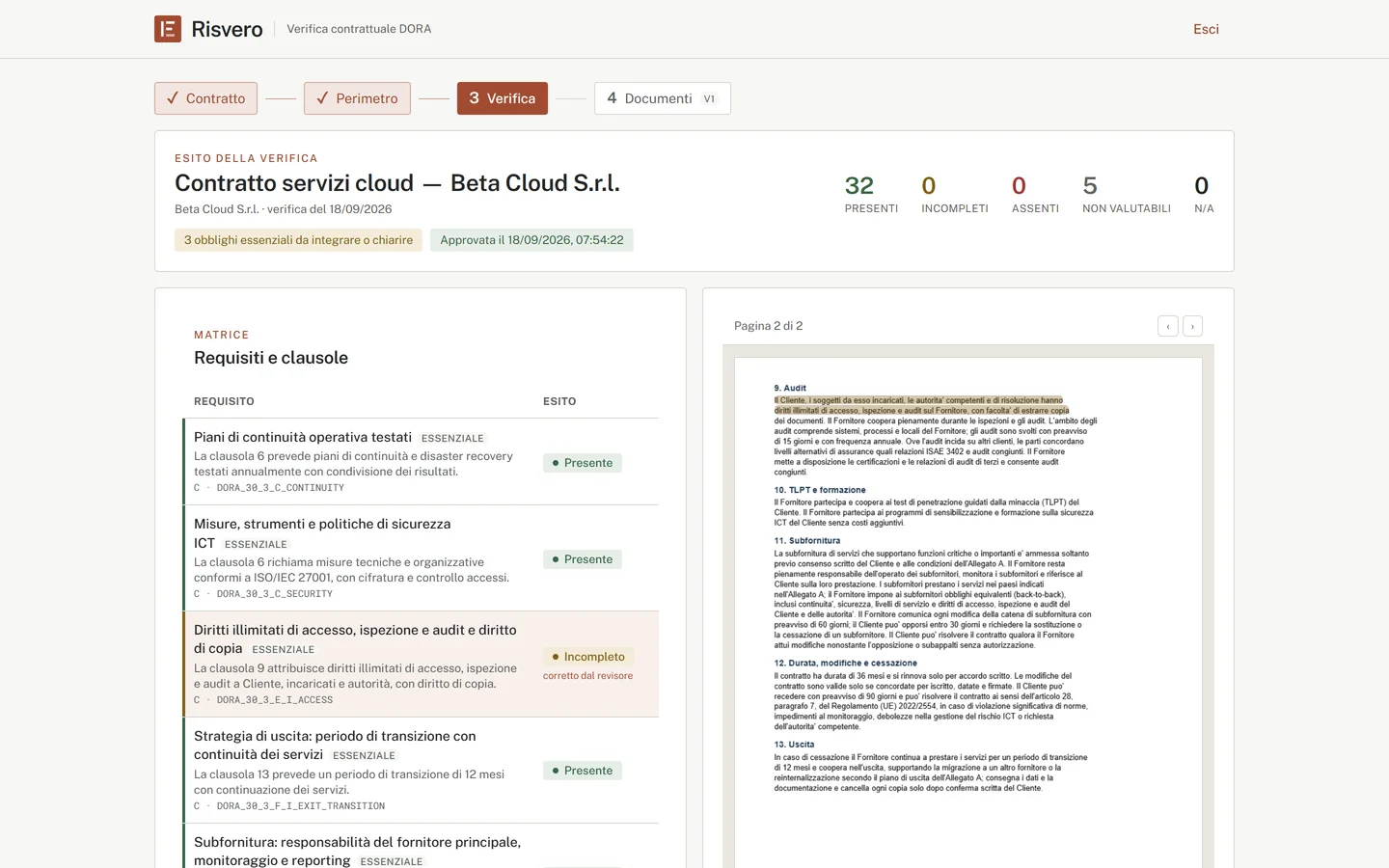The height and width of the screenshot is (868, 1389).
Task: Select the 0 N/A counter
Action: (1204, 194)
